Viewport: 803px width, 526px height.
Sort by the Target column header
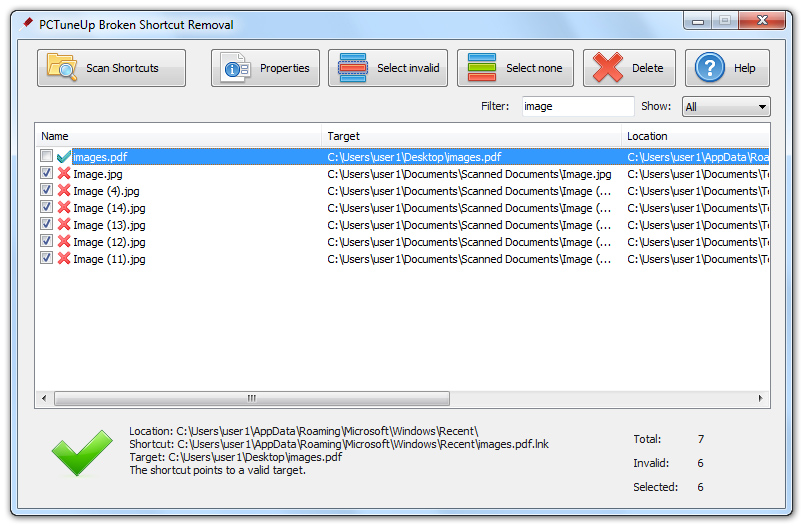pyautogui.click(x=471, y=136)
